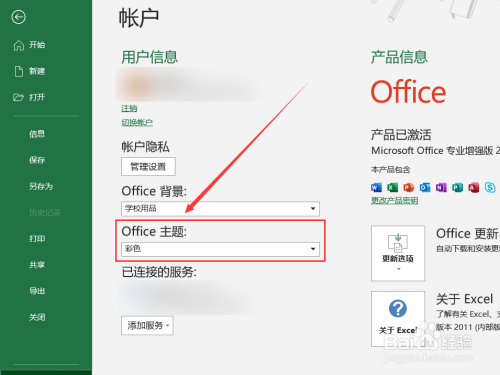Click the back arrow circle icon

pos(18,17)
